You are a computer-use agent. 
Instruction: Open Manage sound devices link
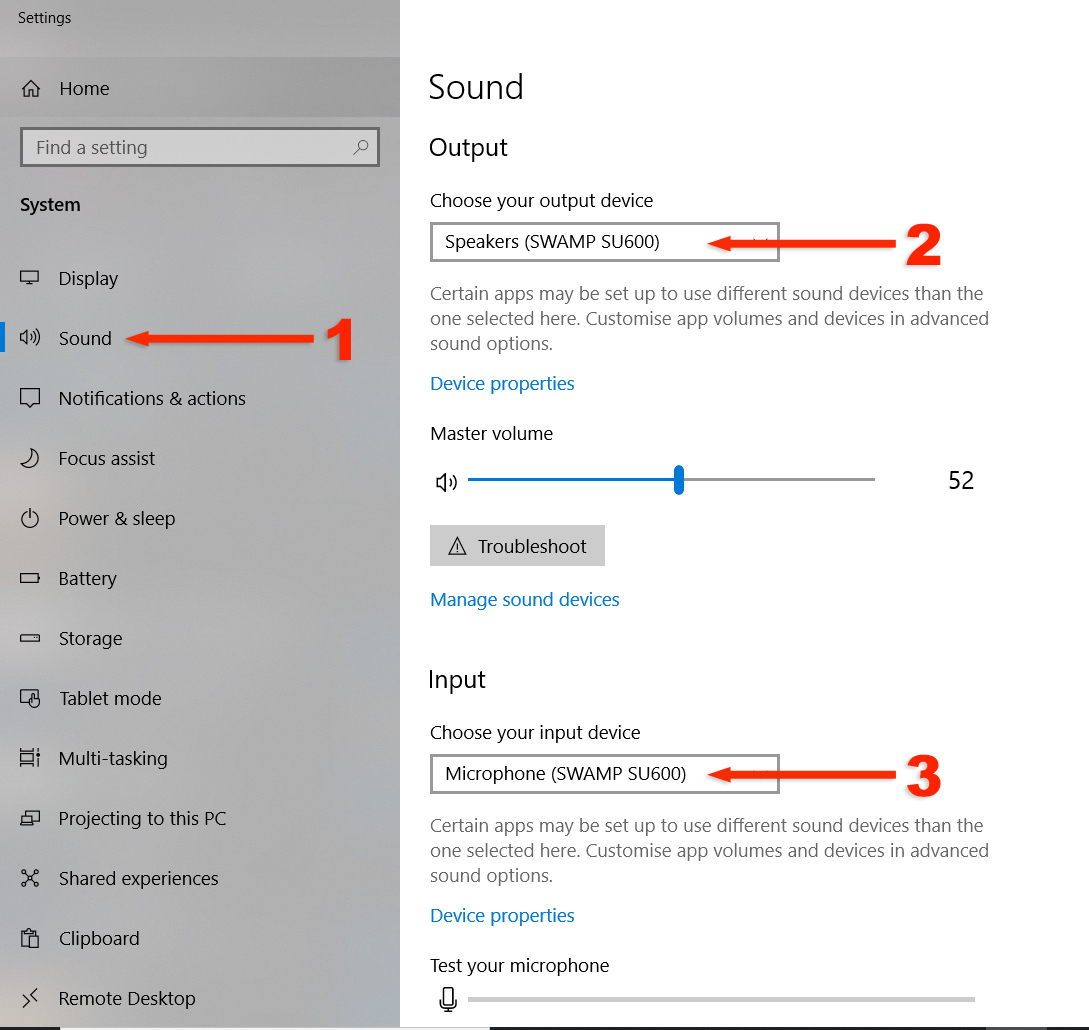pyautogui.click(x=524, y=600)
